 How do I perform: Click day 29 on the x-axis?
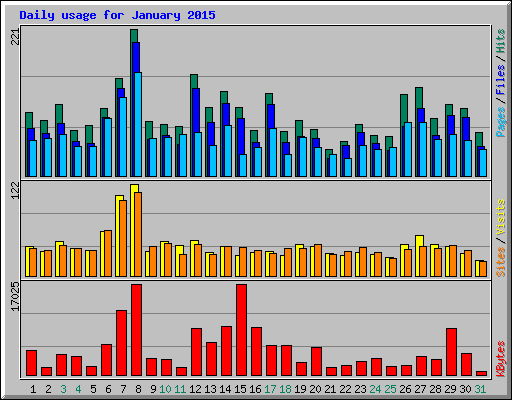pyautogui.click(x=450, y=389)
